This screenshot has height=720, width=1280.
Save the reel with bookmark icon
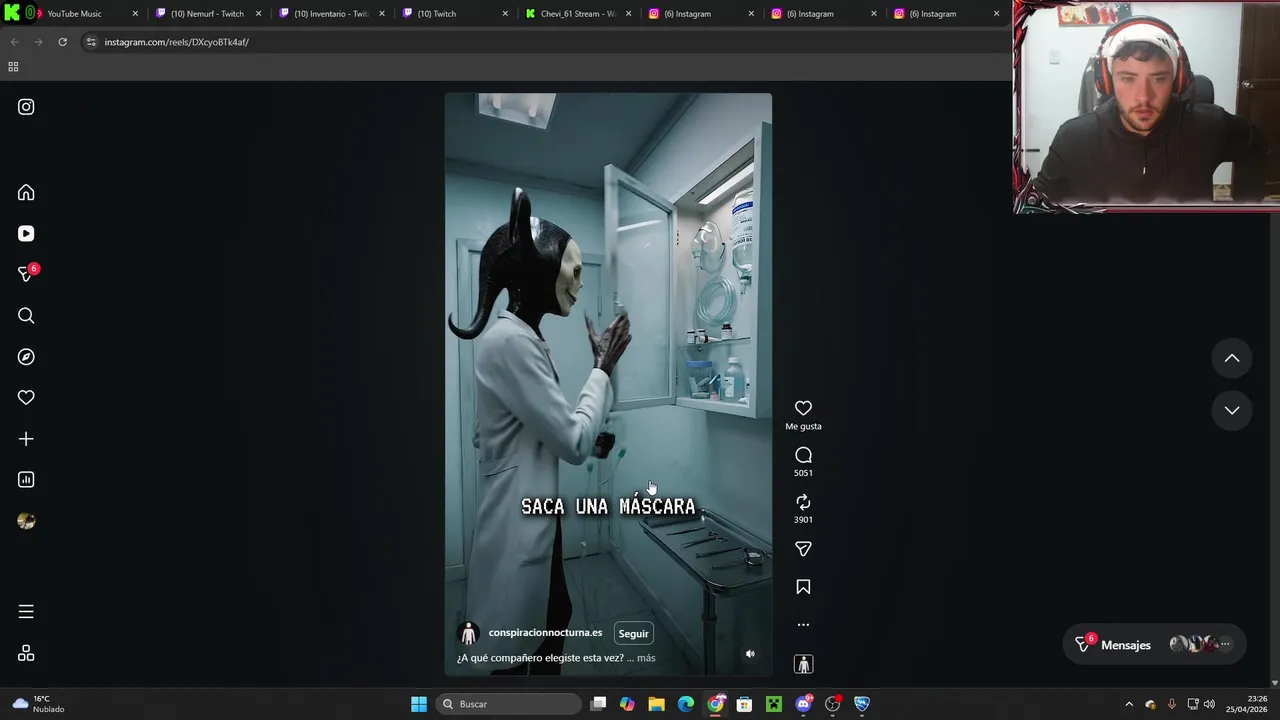[803, 587]
